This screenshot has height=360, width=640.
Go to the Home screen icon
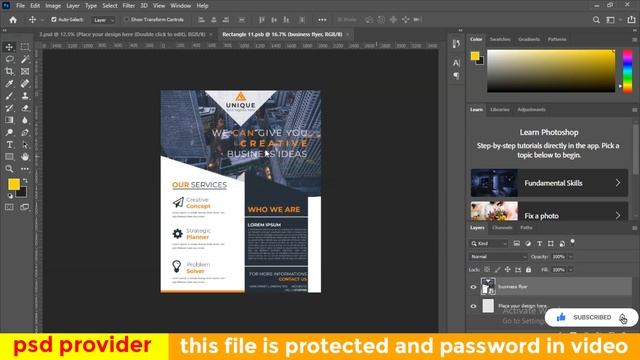[x=13, y=20]
